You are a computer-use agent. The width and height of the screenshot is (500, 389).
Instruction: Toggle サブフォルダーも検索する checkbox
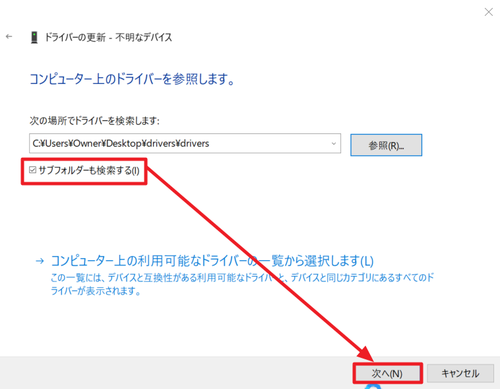[x=33, y=170]
